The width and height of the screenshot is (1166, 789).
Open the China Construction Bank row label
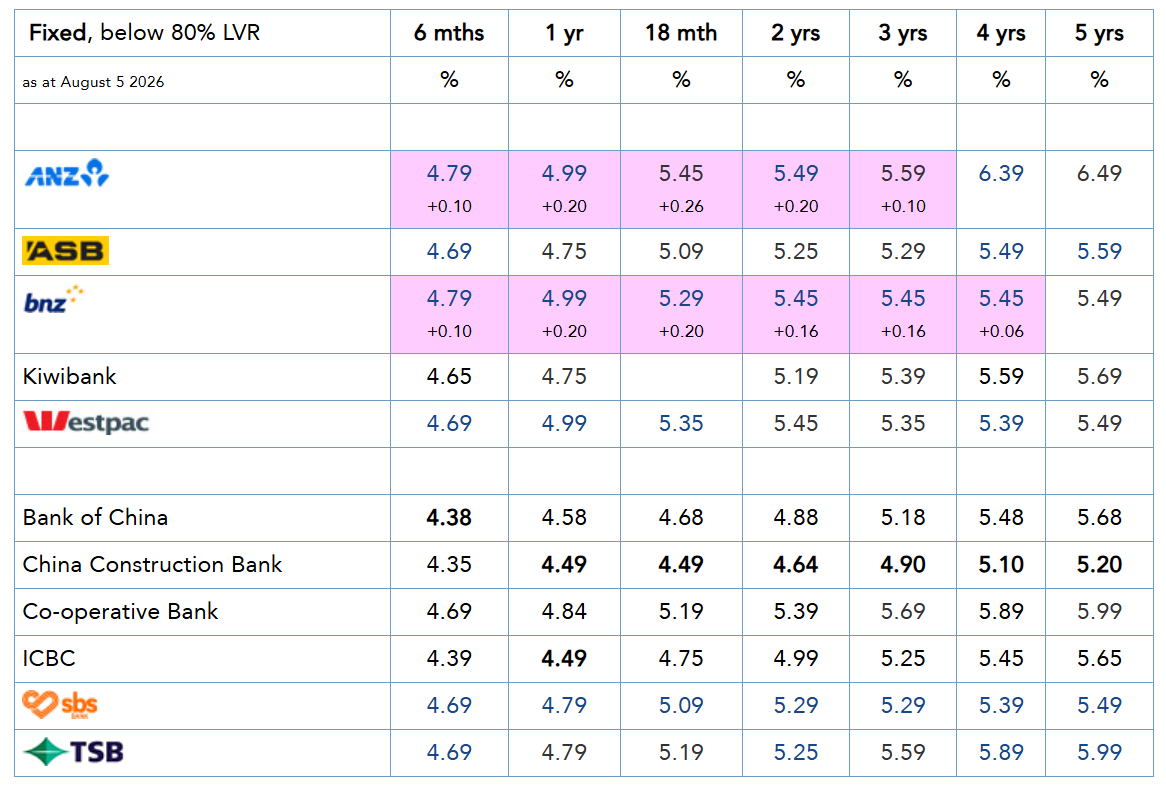point(152,564)
